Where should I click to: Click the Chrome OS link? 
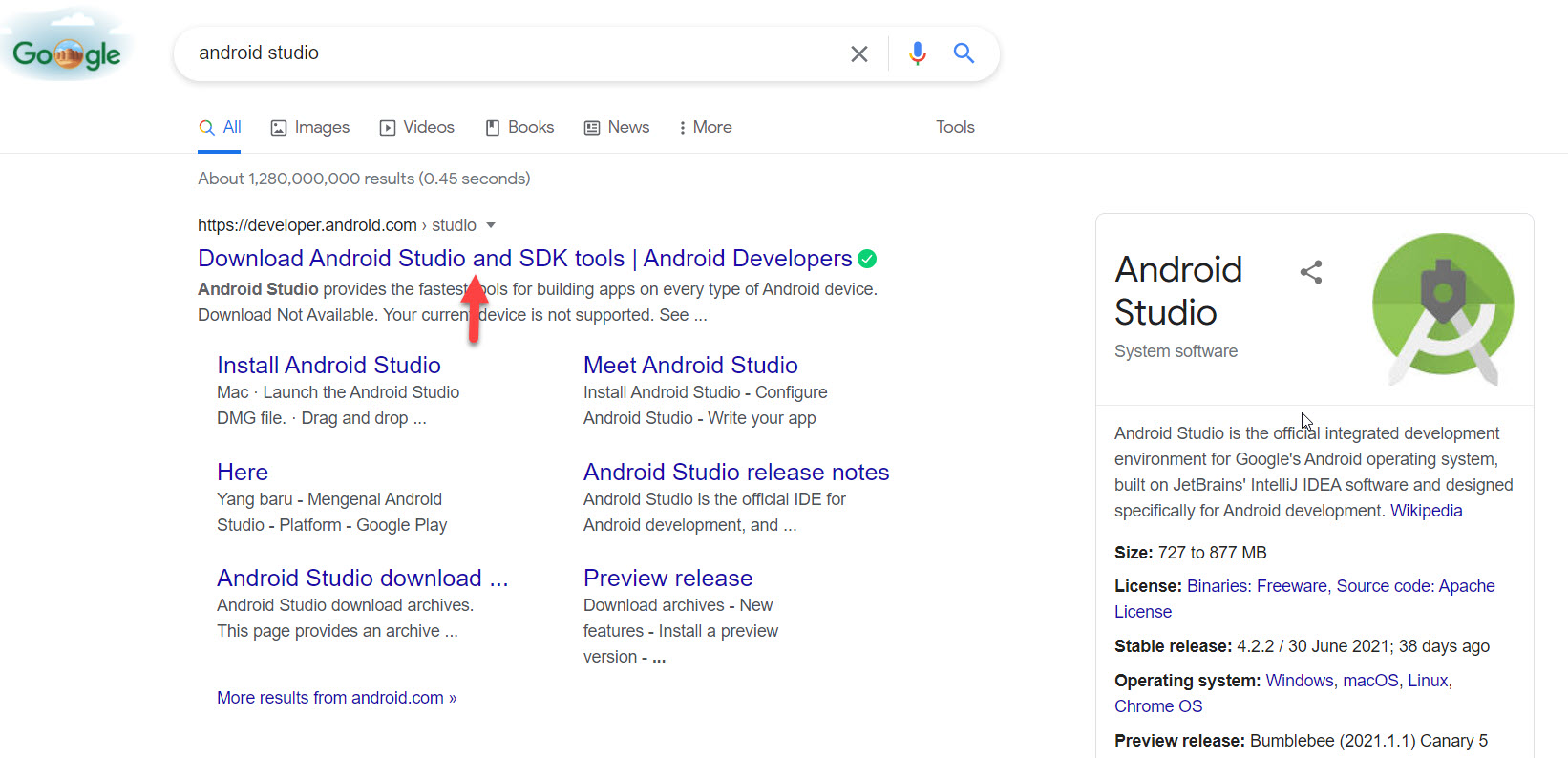1158,706
